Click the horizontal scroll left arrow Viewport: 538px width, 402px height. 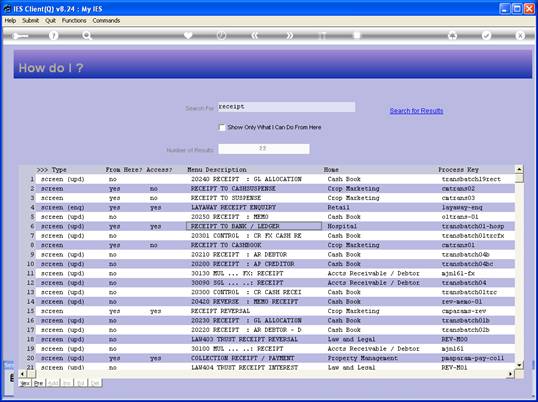pos(22,374)
